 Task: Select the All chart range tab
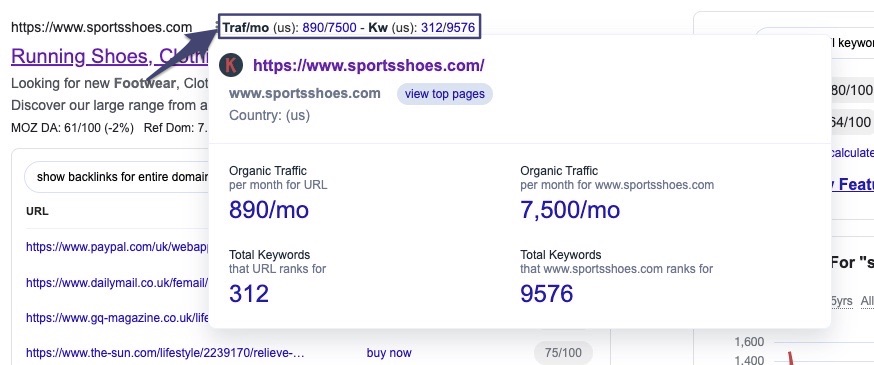(867, 301)
